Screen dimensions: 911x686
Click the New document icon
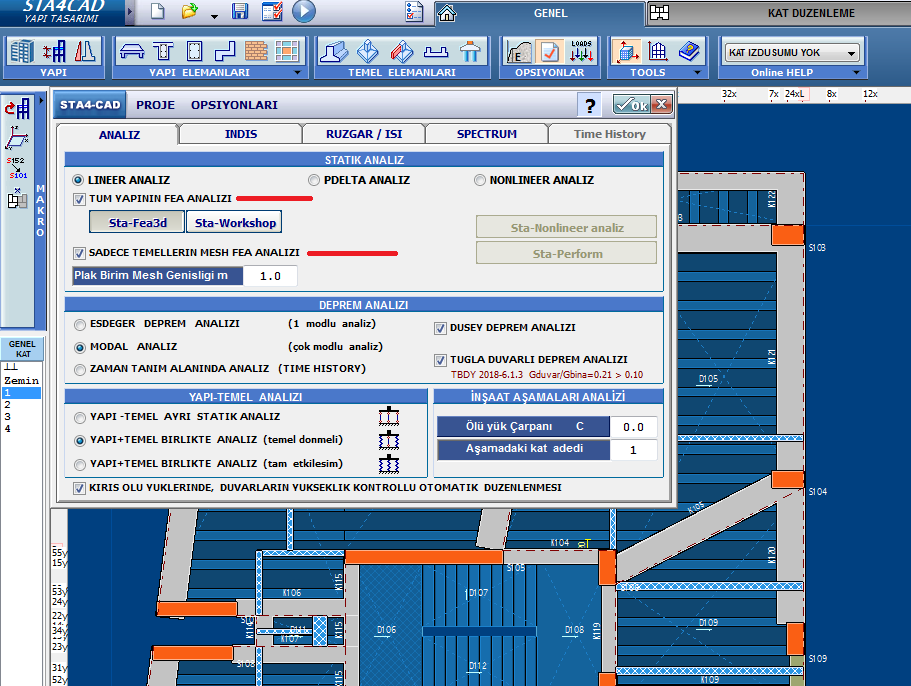point(157,12)
